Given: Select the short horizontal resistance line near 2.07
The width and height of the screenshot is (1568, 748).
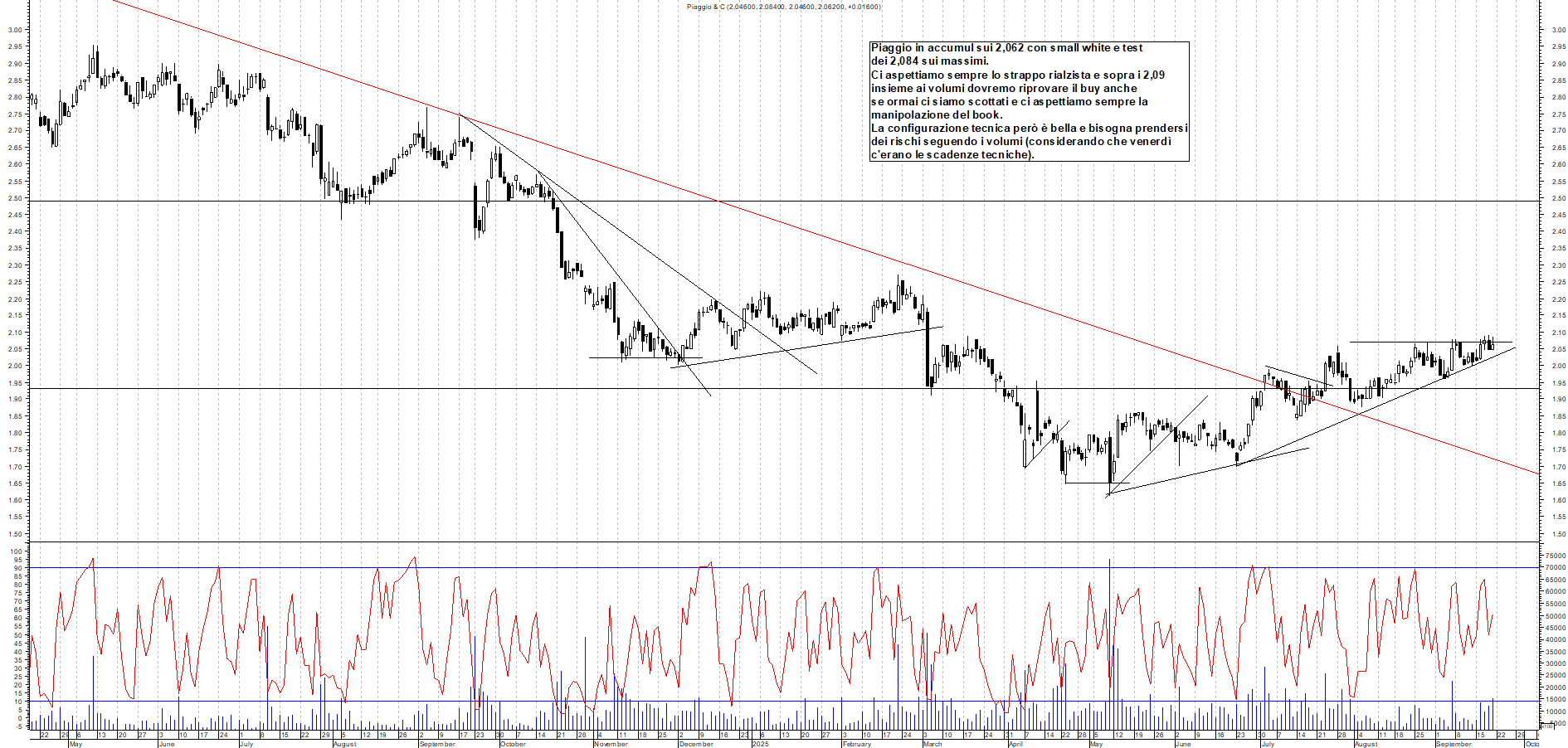Looking at the screenshot, I should (x=1431, y=342).
